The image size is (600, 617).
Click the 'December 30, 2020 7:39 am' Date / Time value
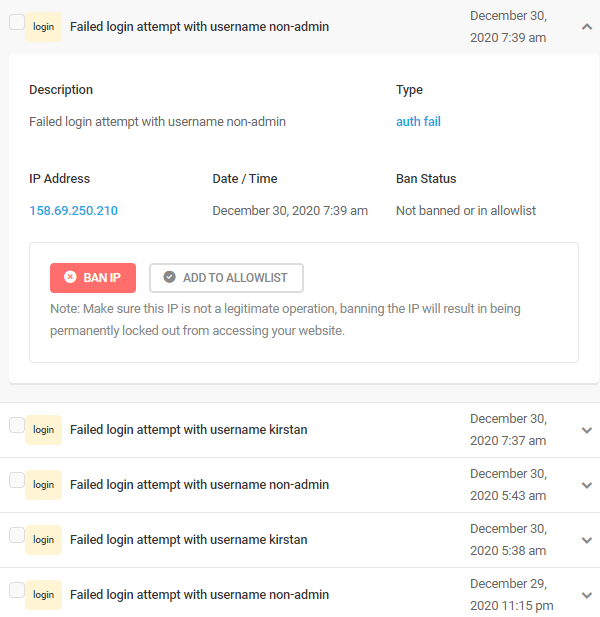tap(290, 211)
